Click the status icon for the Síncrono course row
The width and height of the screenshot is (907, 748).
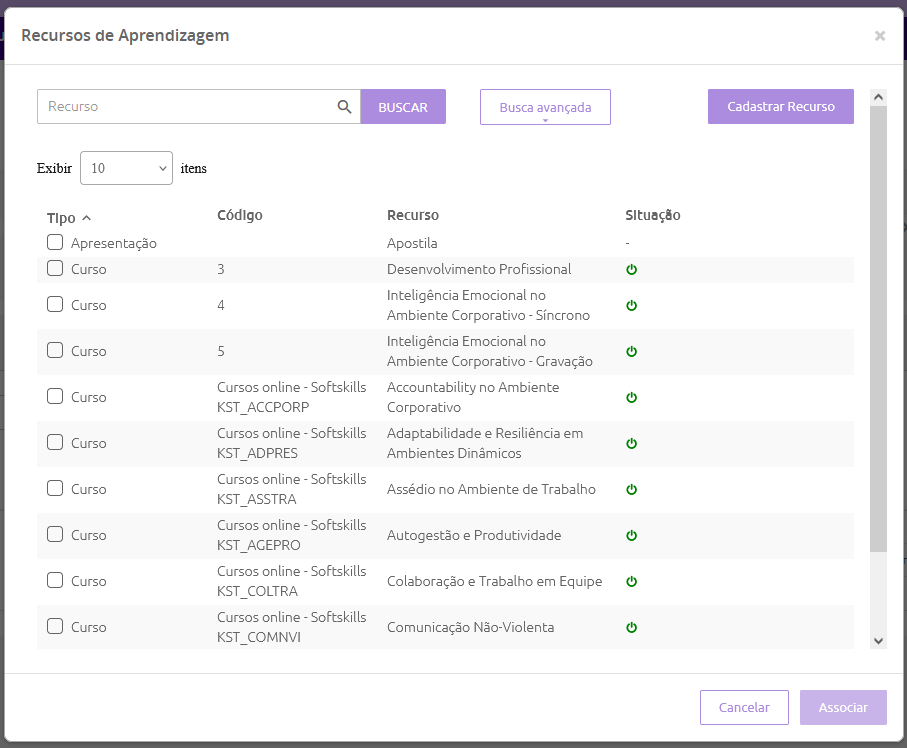coord(632,305)
